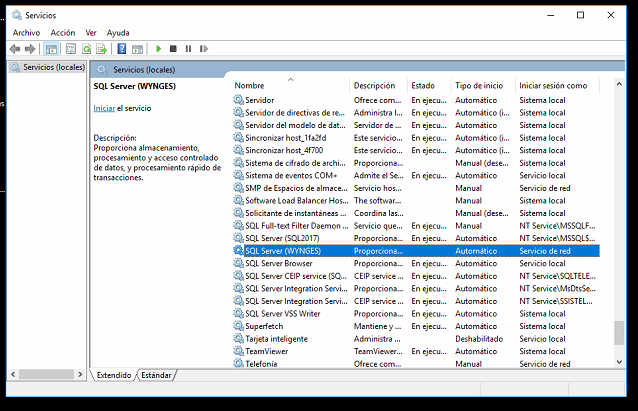Click the Restart service toolbar icon
Image resolution: width=638 pixels, height=411 pixels.
tap(203, 48)
